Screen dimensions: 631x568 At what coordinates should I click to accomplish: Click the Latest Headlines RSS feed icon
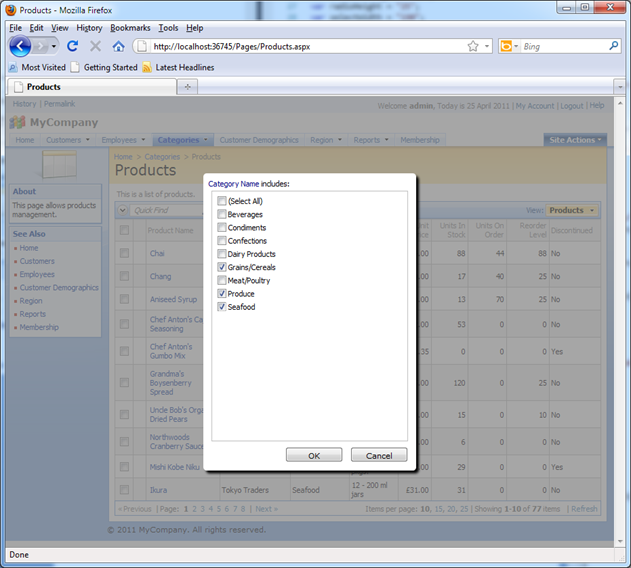pos(147,67)
